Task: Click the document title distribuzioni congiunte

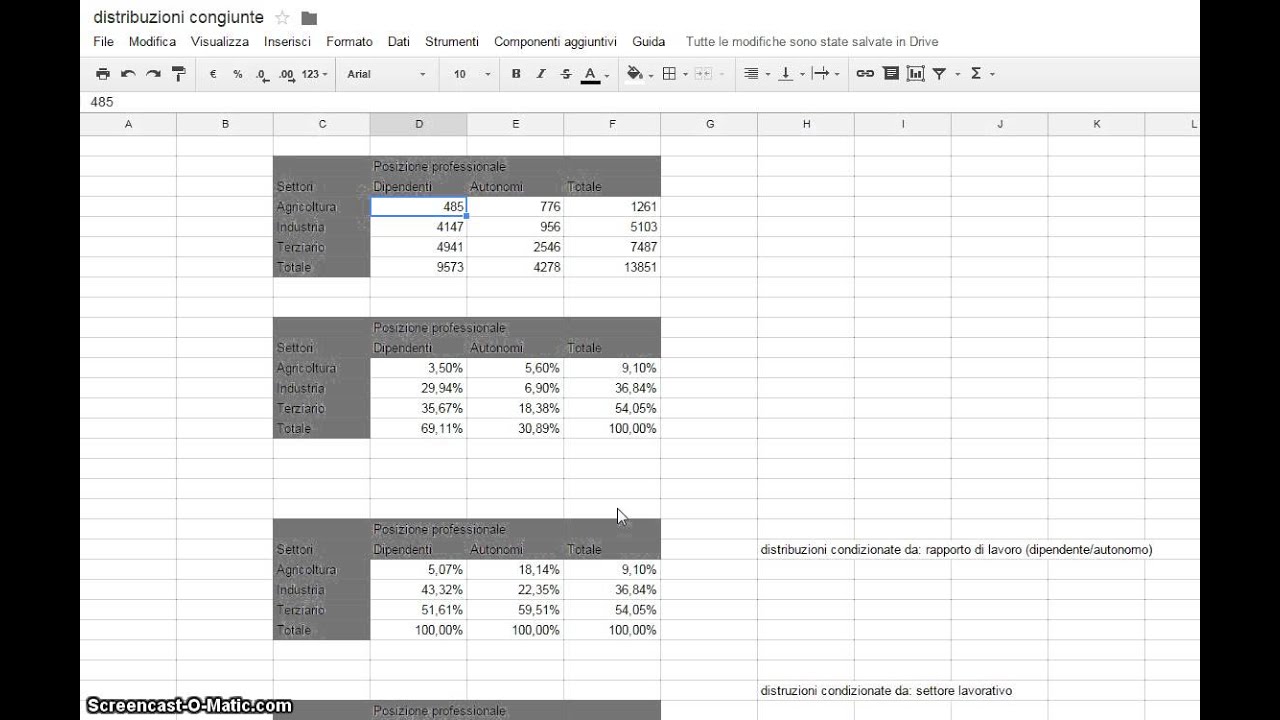Action: click(179, 18)
